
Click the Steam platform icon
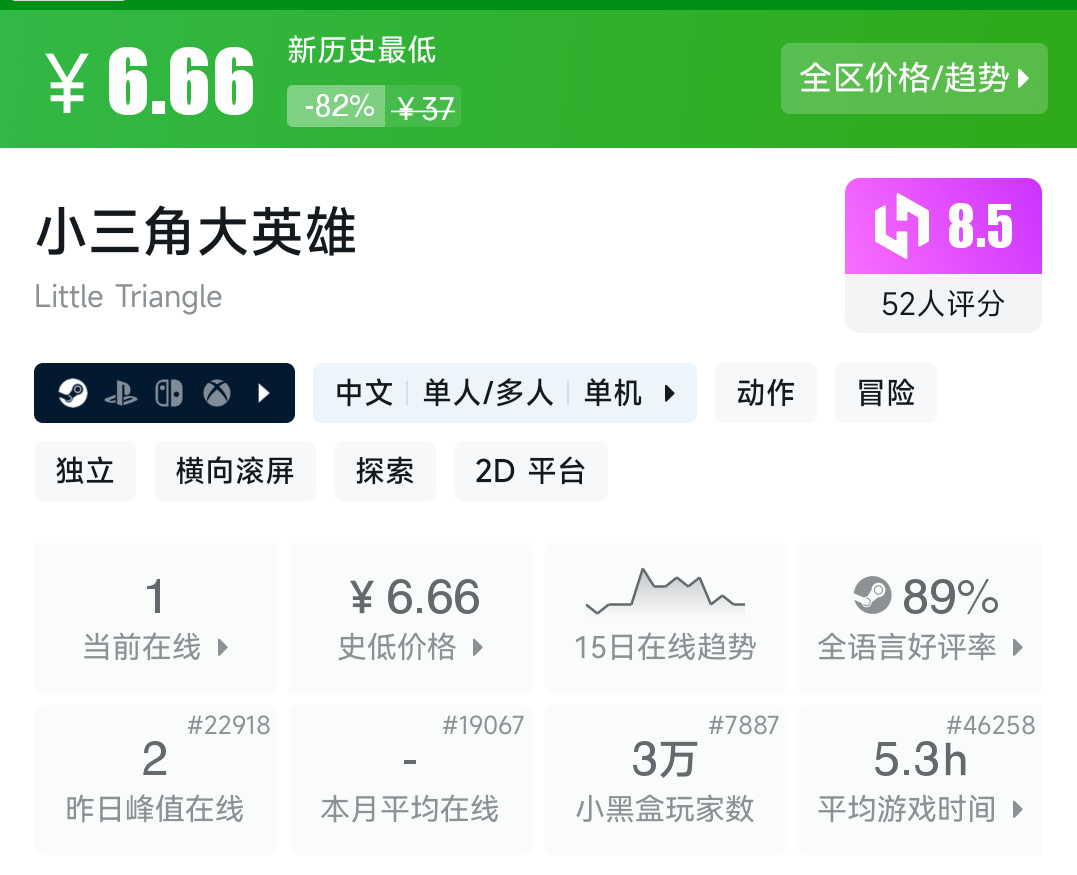pyautogui.click(x=73, y=393)
